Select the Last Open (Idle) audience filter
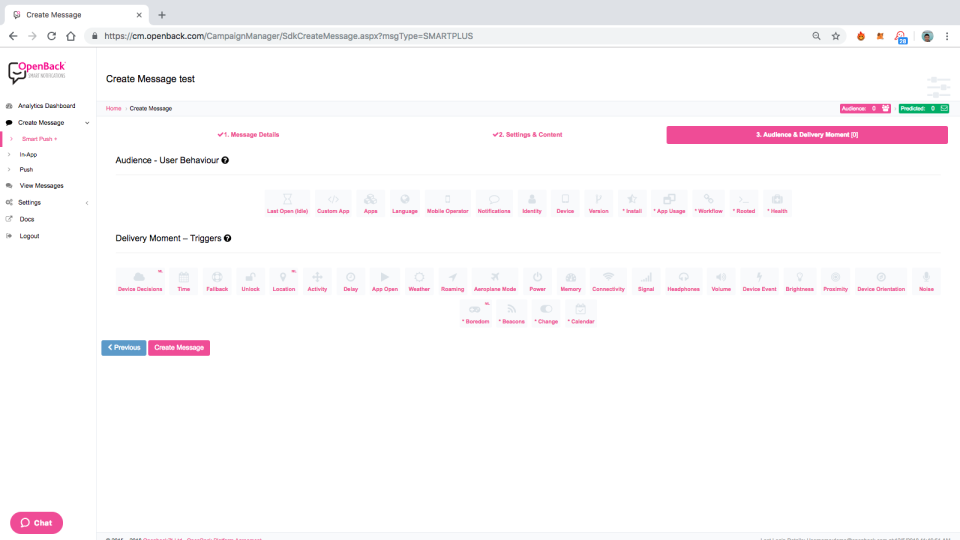The height and width of the screenshot is (540, 960). coord(287,203)
